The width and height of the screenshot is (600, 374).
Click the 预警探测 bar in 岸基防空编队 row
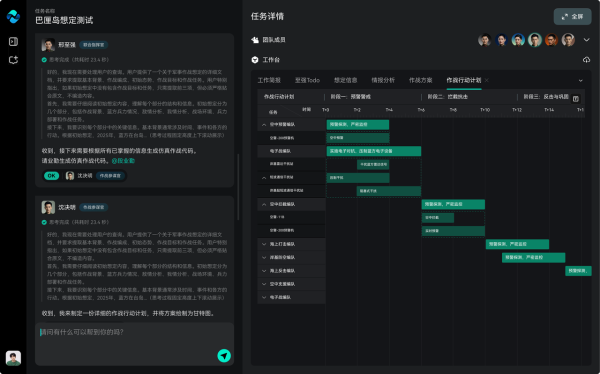[533, 257]
